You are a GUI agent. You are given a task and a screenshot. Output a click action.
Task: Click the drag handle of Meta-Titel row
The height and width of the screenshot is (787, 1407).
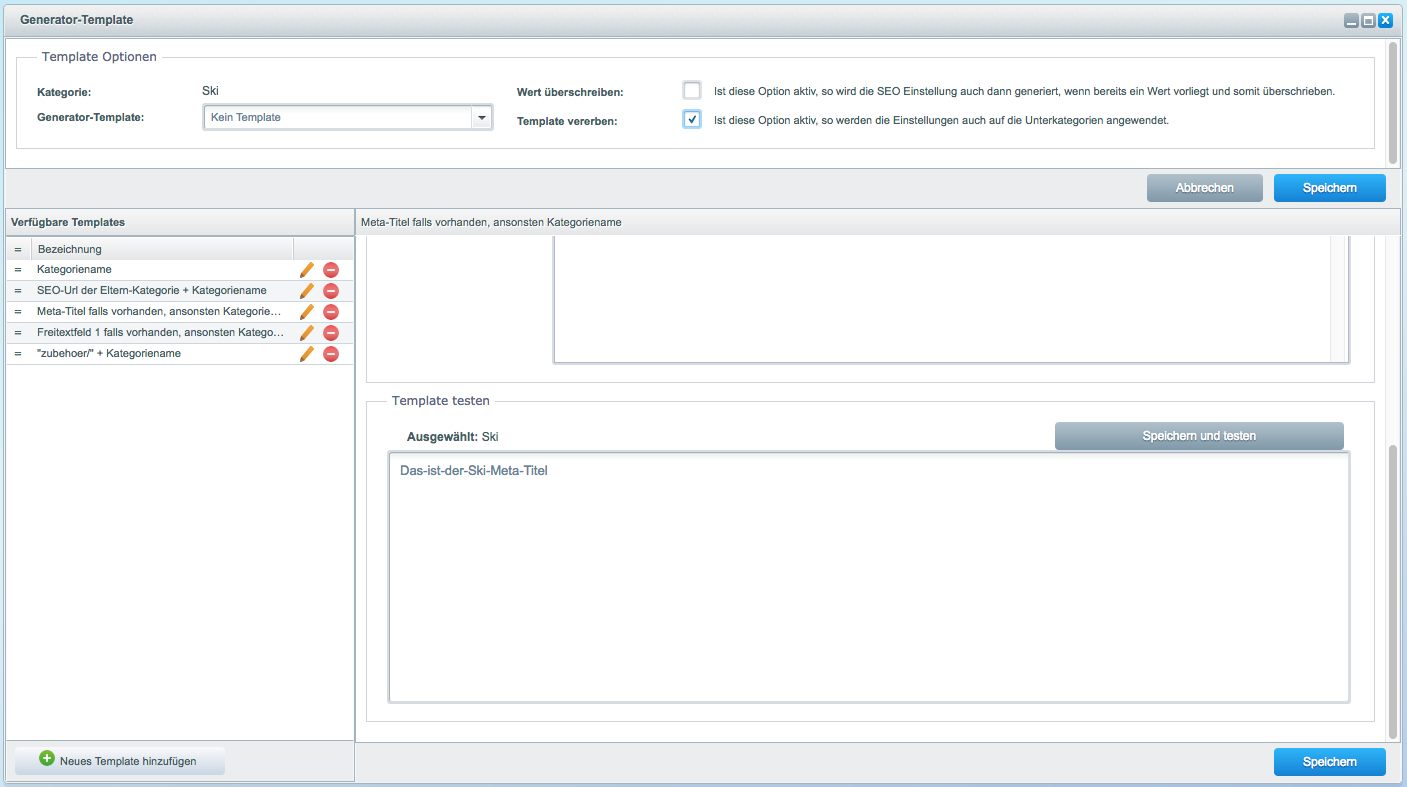18,312
